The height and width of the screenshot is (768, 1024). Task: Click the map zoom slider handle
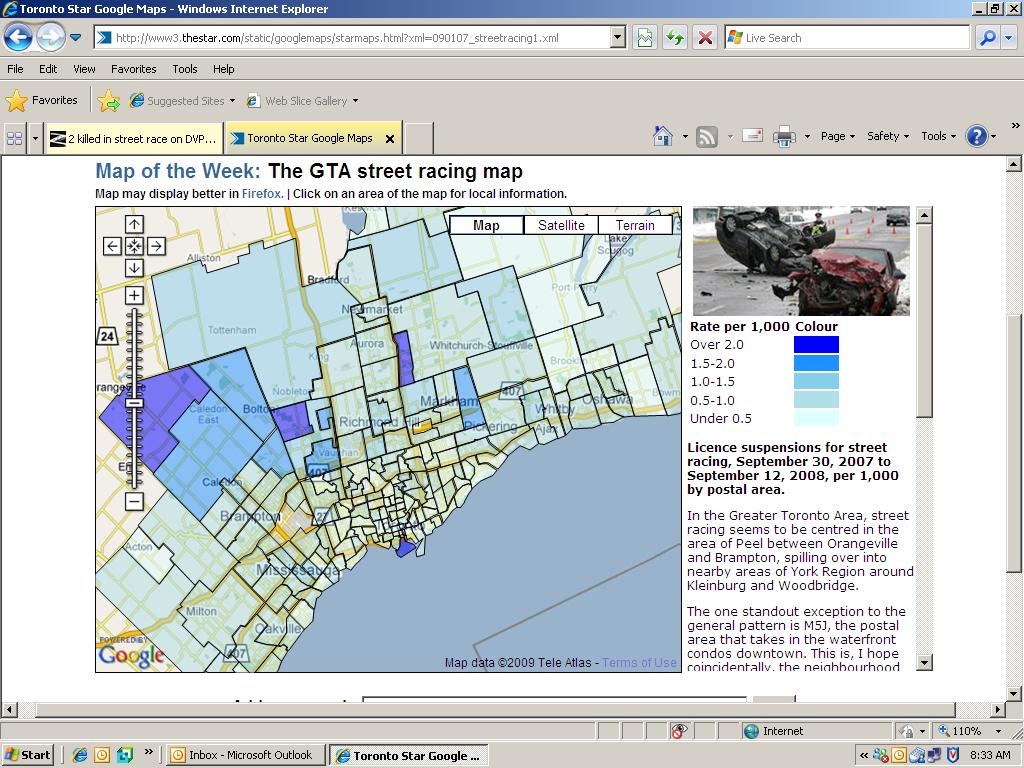(134, 403)
